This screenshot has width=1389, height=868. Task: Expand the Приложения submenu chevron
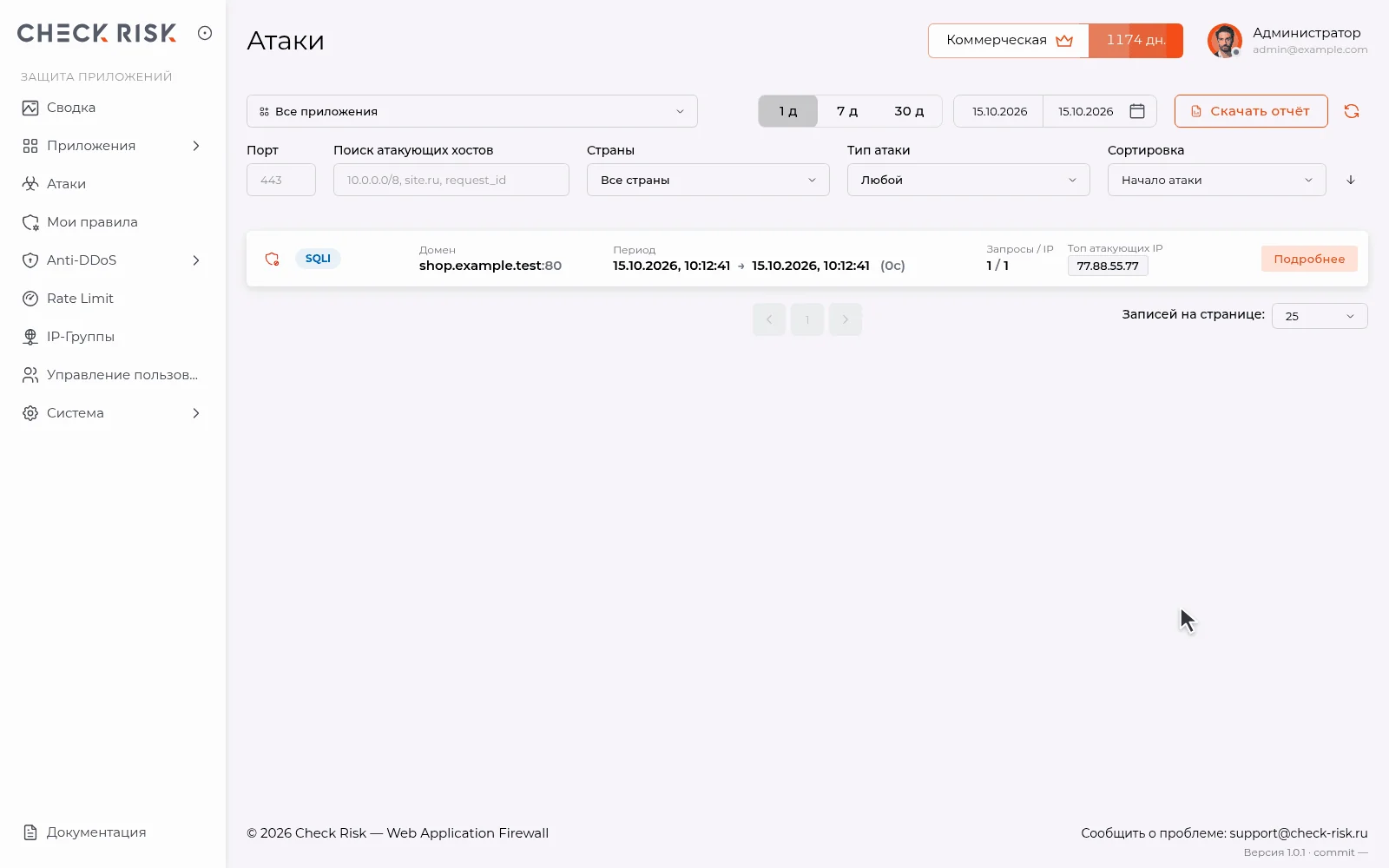coord(196,146)
